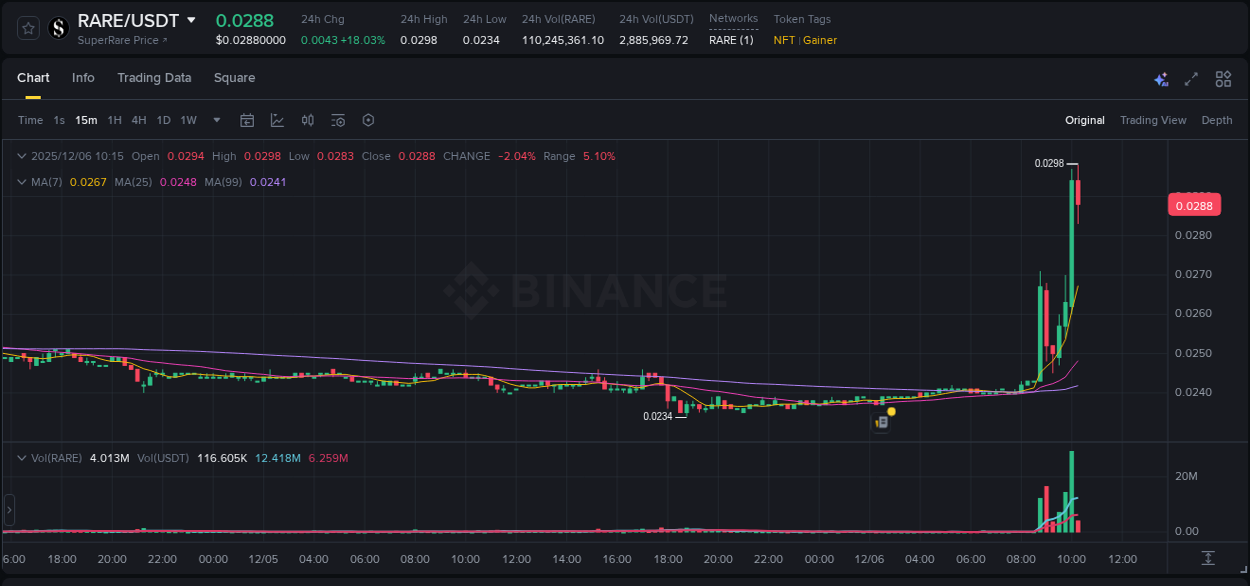Open the chart type selector
1250x586 pixels.
(277, 119)
